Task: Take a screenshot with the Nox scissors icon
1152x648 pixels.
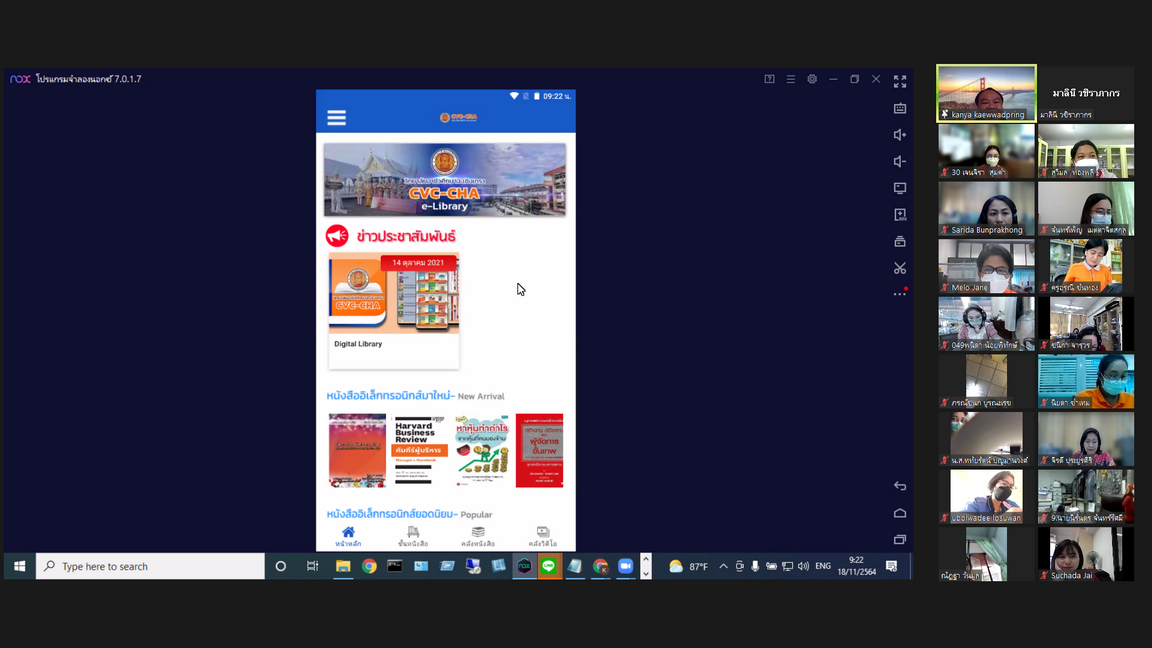Action: pos(900,268)
